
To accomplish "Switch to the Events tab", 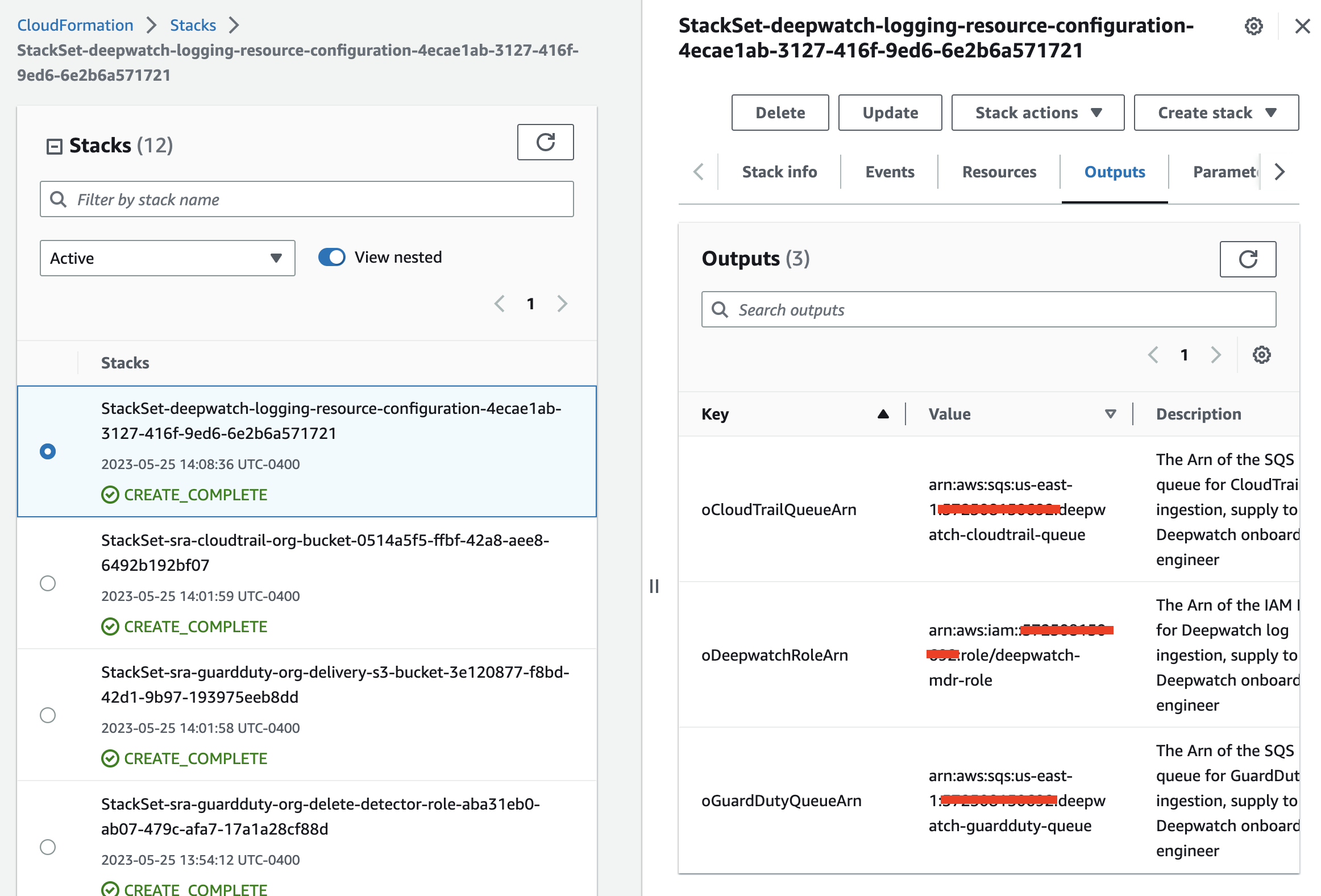I will click(890, 172).
